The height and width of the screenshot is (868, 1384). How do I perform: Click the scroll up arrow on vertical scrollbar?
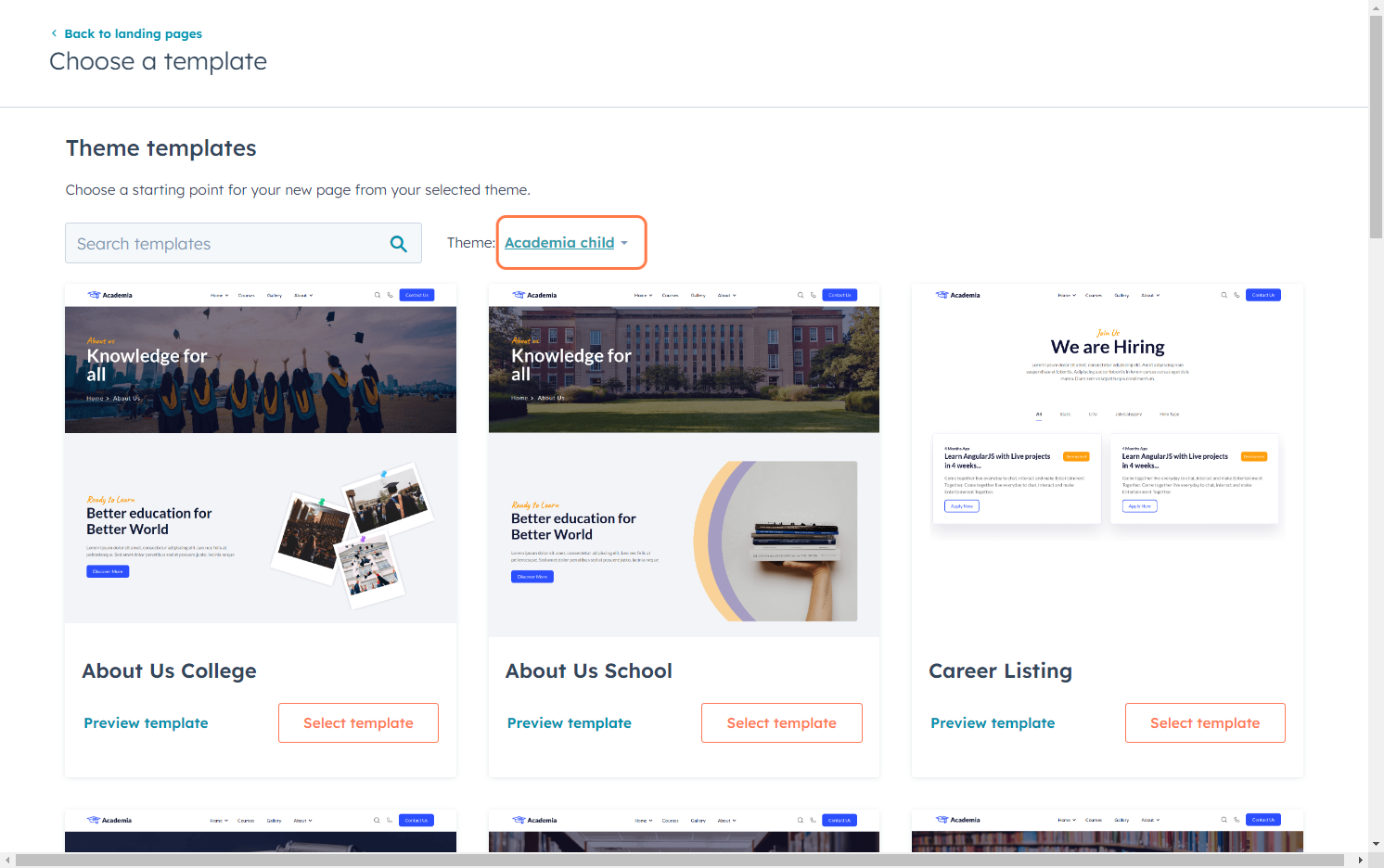coord(1376,7)
